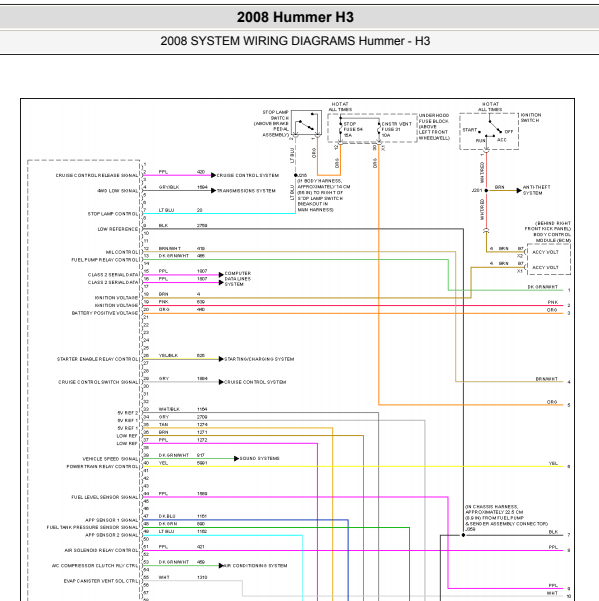Click the "2008 SYSTEM WIRING DIAGRAMS Hummer - H3" subtitle
The height and width of the screenshot is (601, 599).
295,41
